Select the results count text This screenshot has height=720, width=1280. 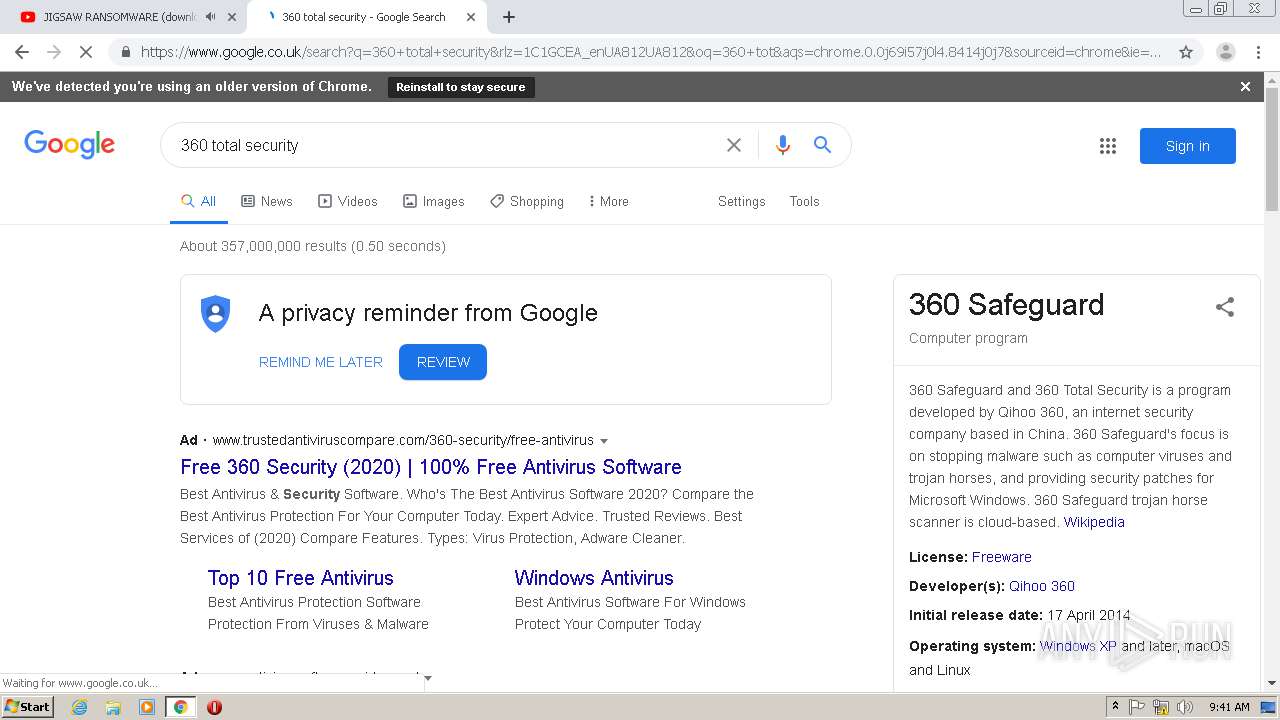tap(313, 246)
